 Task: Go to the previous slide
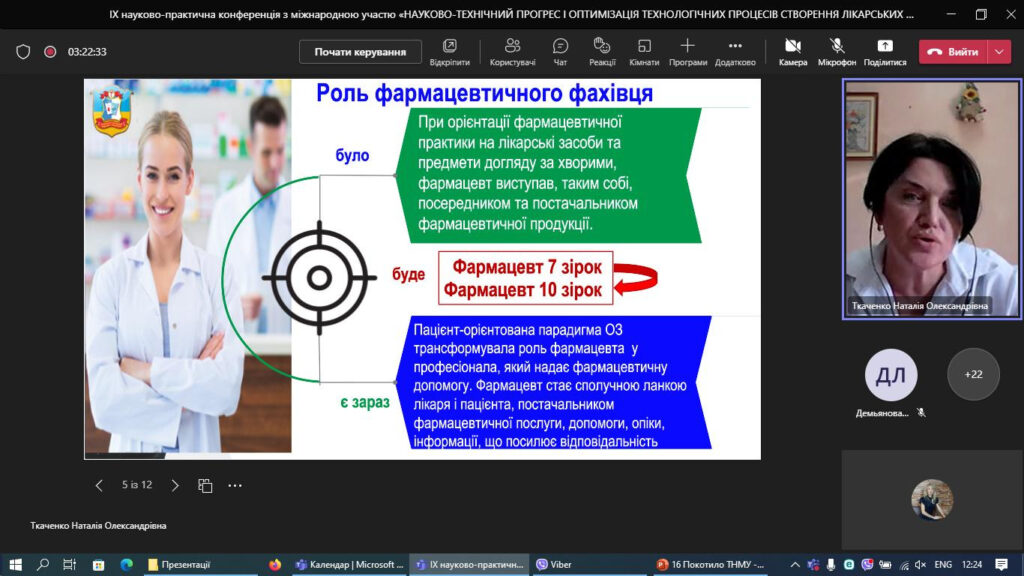(x=99, y=485)
